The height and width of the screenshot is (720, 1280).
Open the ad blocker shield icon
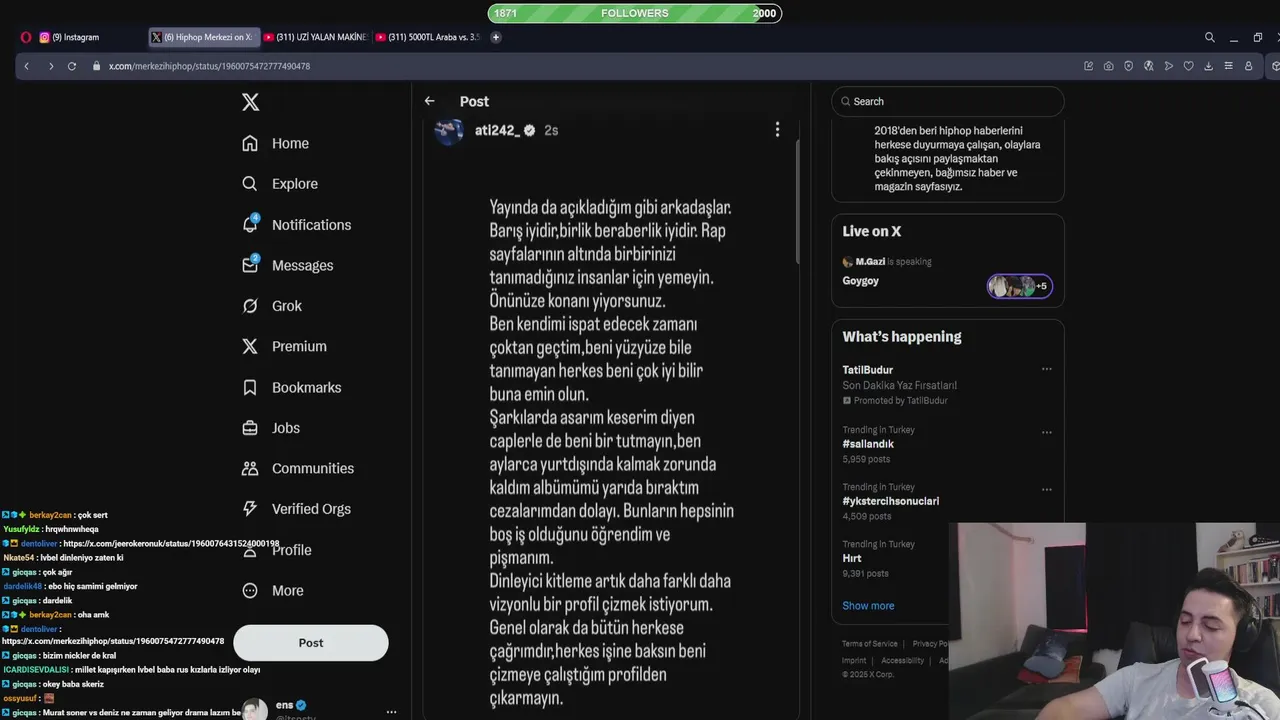point(1128,66)
